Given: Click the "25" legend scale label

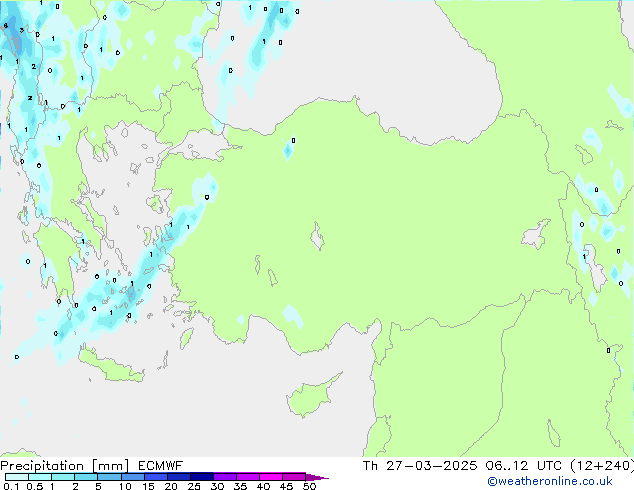Looking at the screenshot, I should click(194, 486).
